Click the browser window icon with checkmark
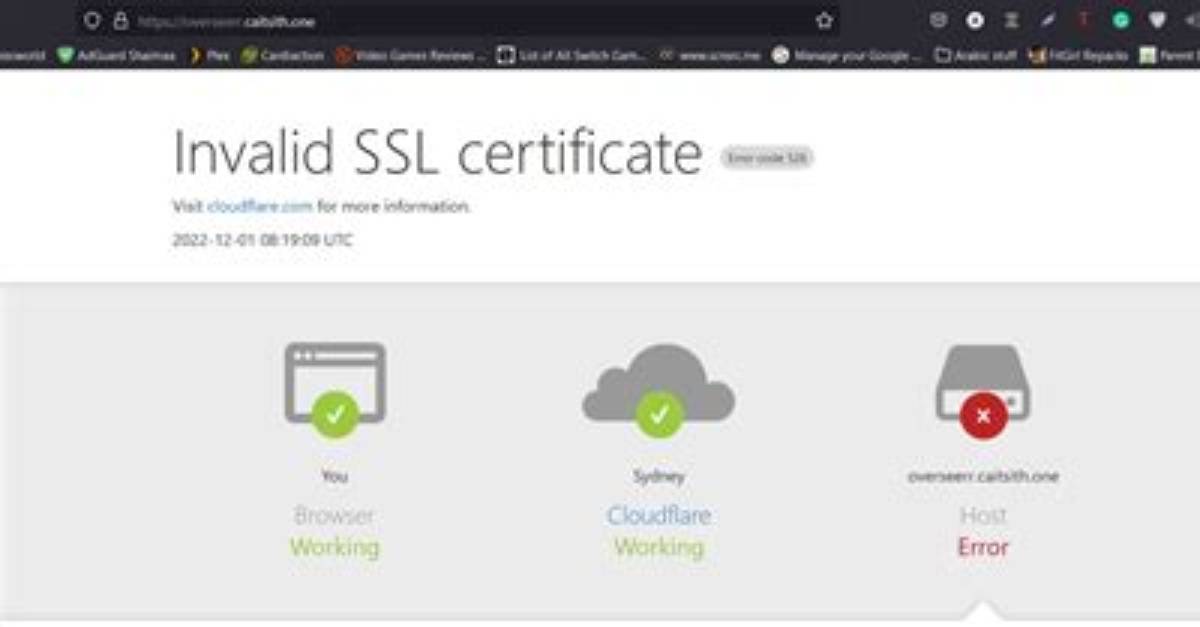Image resolution: width=1200 pixels, height=627 pixels. 334,389
